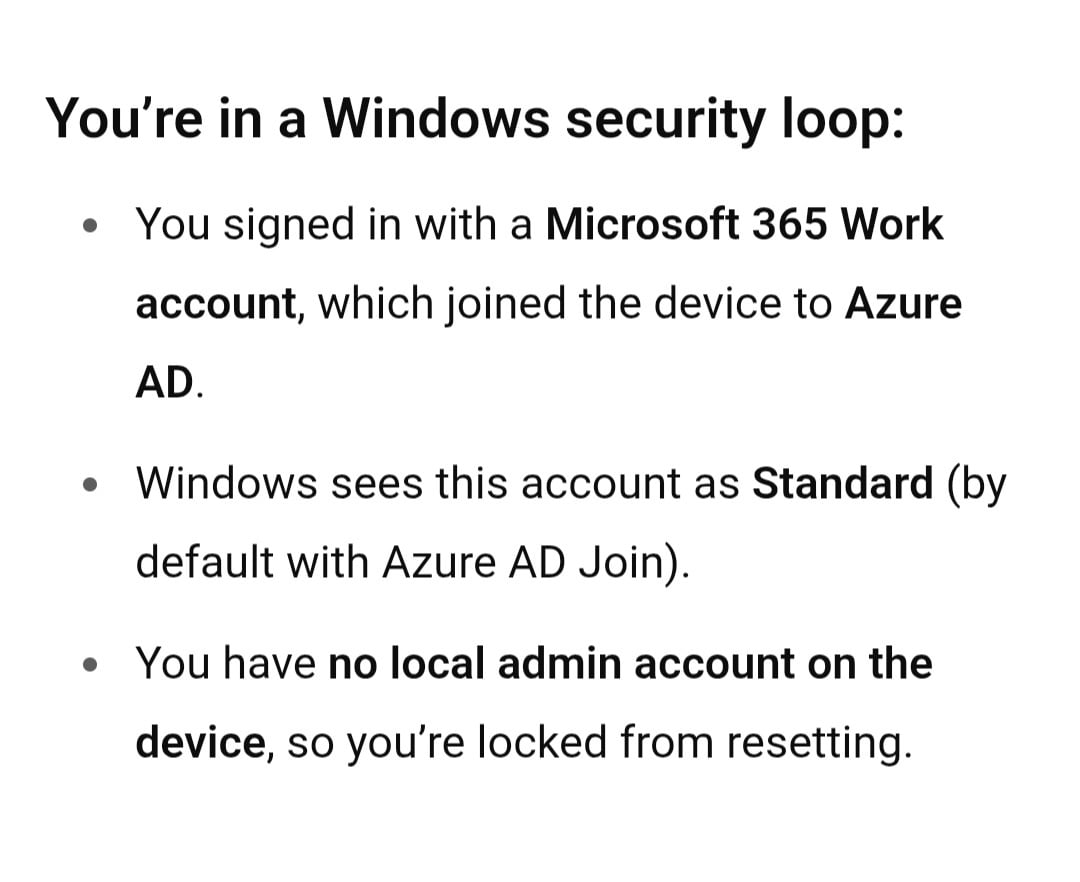Click the text 'default with Azure AD Join).'
Image resolution: width=1080 pixels, height=882 pixels.
[412, 563]
